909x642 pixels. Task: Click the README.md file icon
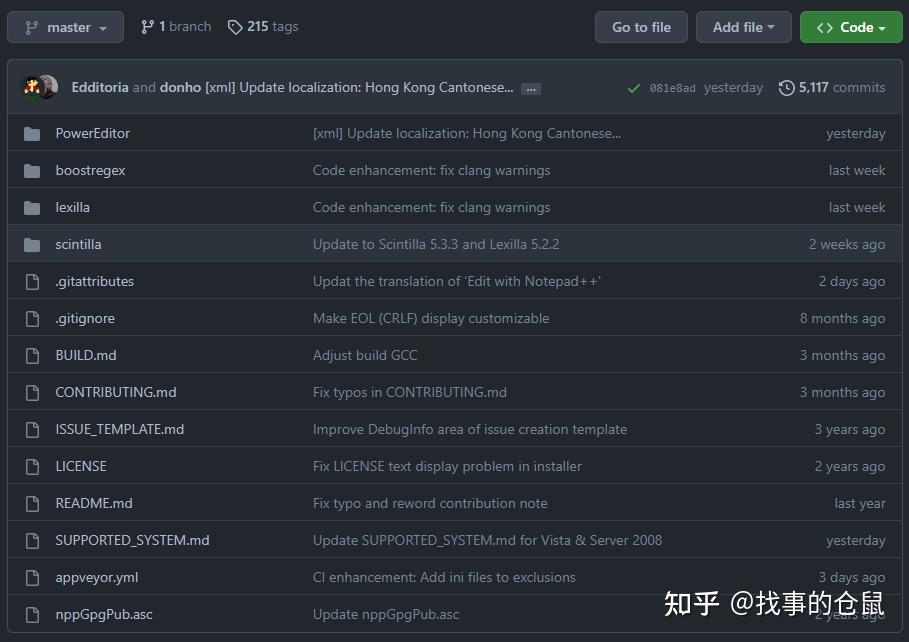click(32, 504)
